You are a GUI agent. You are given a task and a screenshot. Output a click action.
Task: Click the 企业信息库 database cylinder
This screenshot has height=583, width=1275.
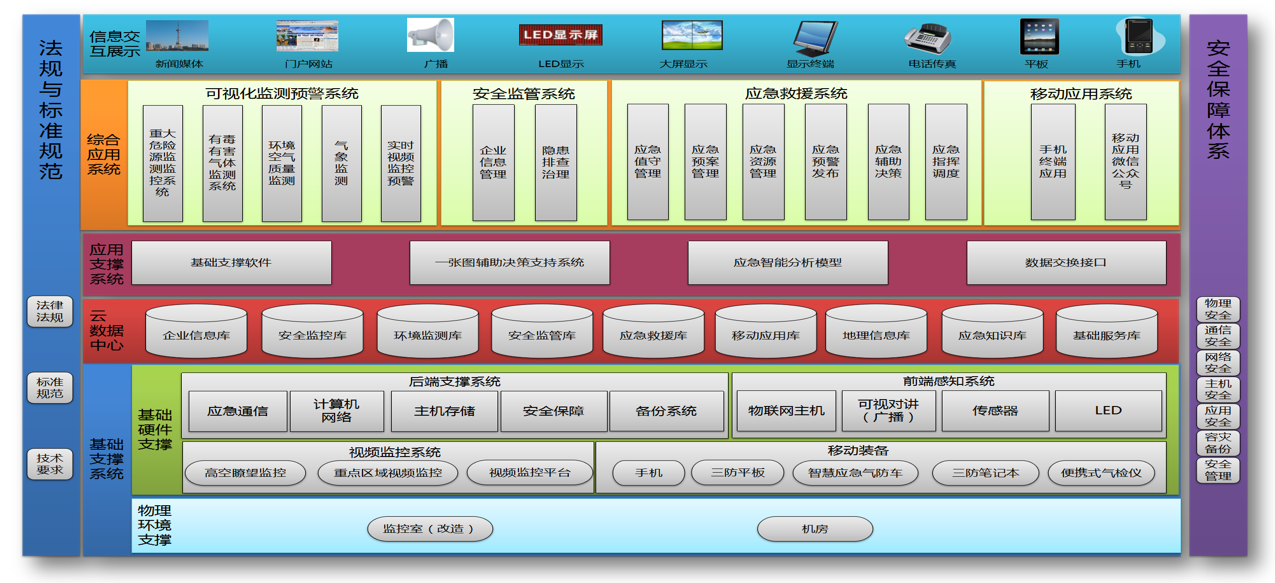point(196,333)
